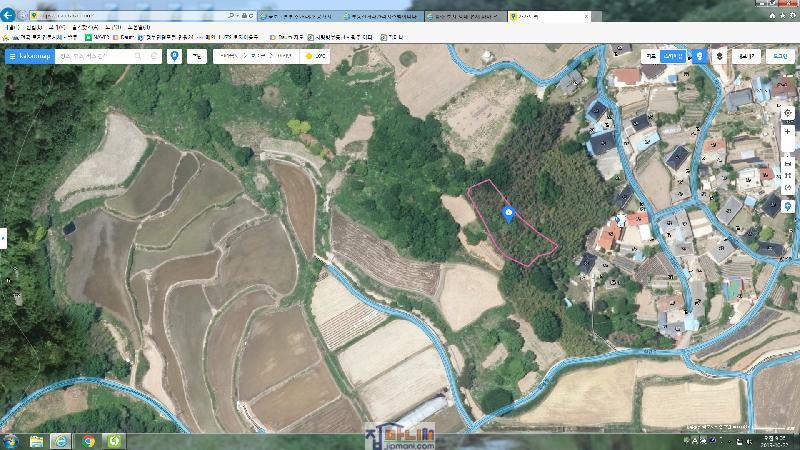Select the area measuring tool
The image size is (800, 450).
[789, 175]
